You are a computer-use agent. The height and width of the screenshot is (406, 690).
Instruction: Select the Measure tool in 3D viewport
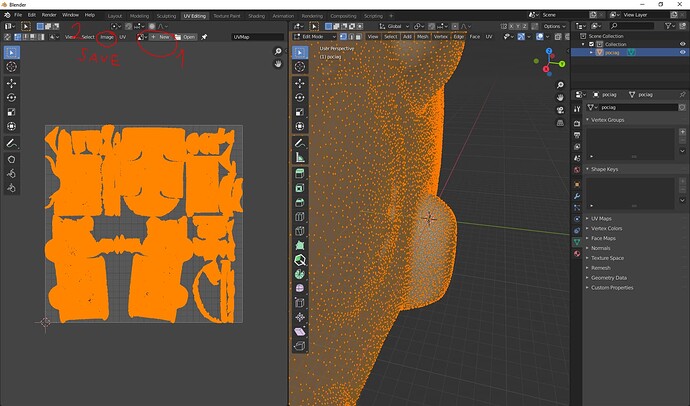[x=300, y=158]
